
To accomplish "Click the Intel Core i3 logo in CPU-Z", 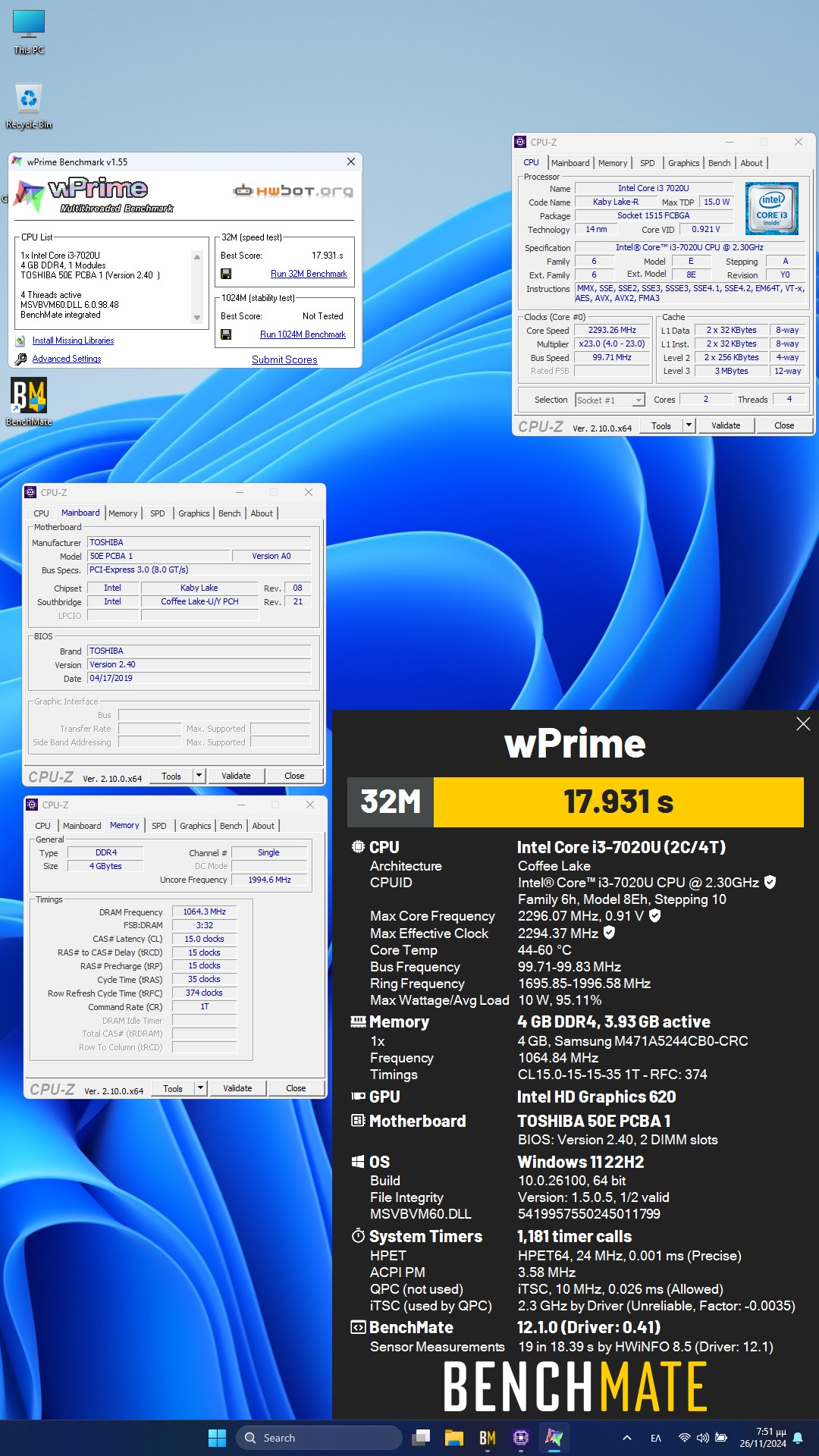I will pyautogui.click(x=771, y=209).
